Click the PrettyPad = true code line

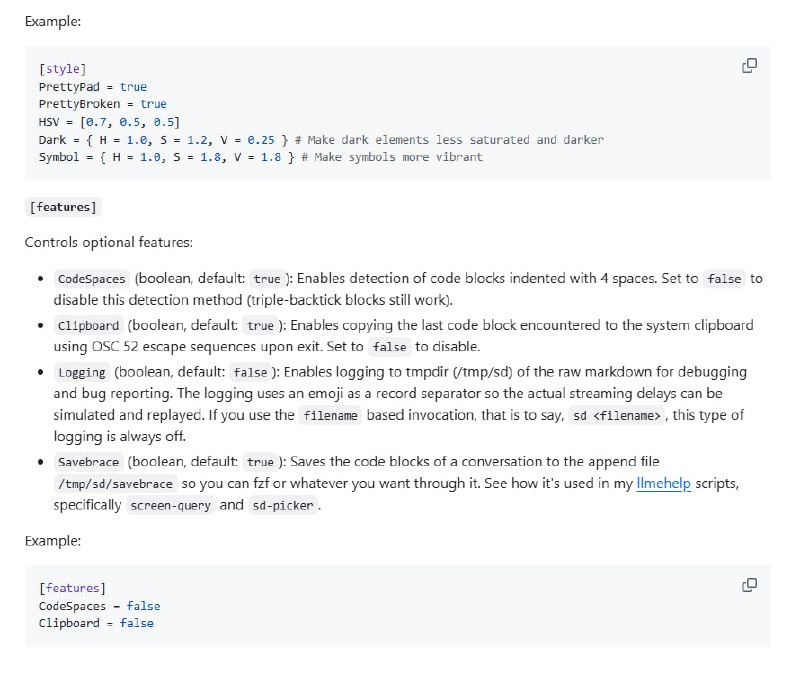(92, 87)
